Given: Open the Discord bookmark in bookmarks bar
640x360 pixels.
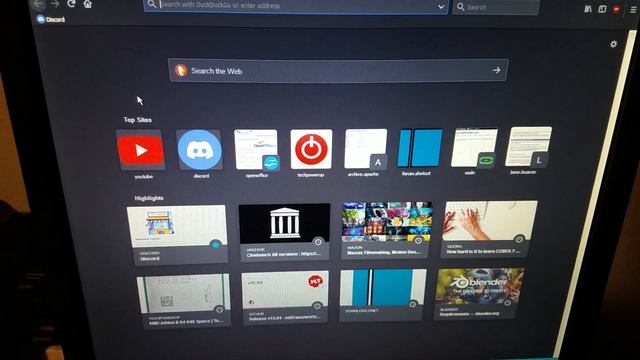Looking at the screenshot, I should (51, 19).
